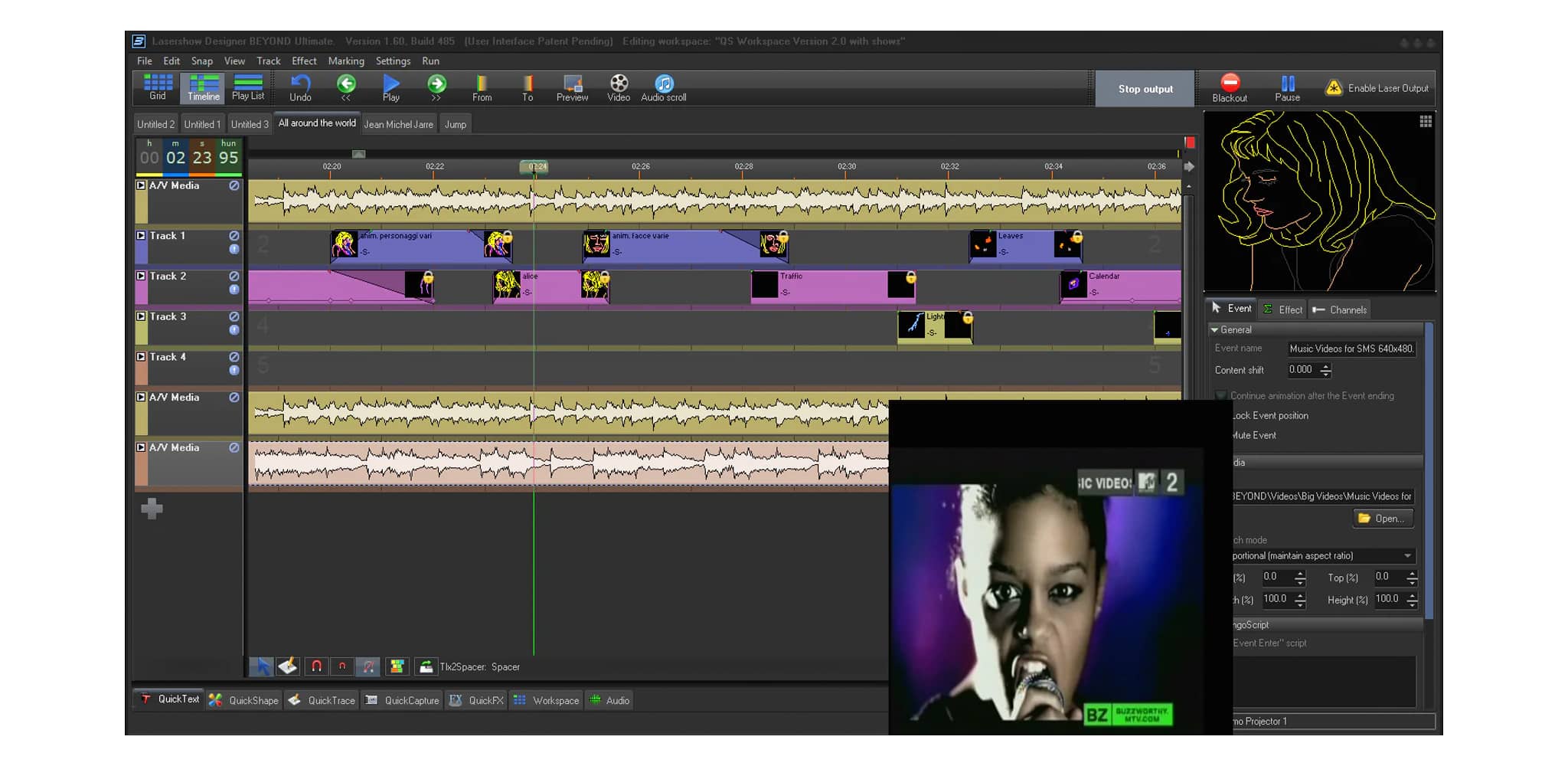
Task: Click the Event name input field
Action: [x=1351, y=349]
